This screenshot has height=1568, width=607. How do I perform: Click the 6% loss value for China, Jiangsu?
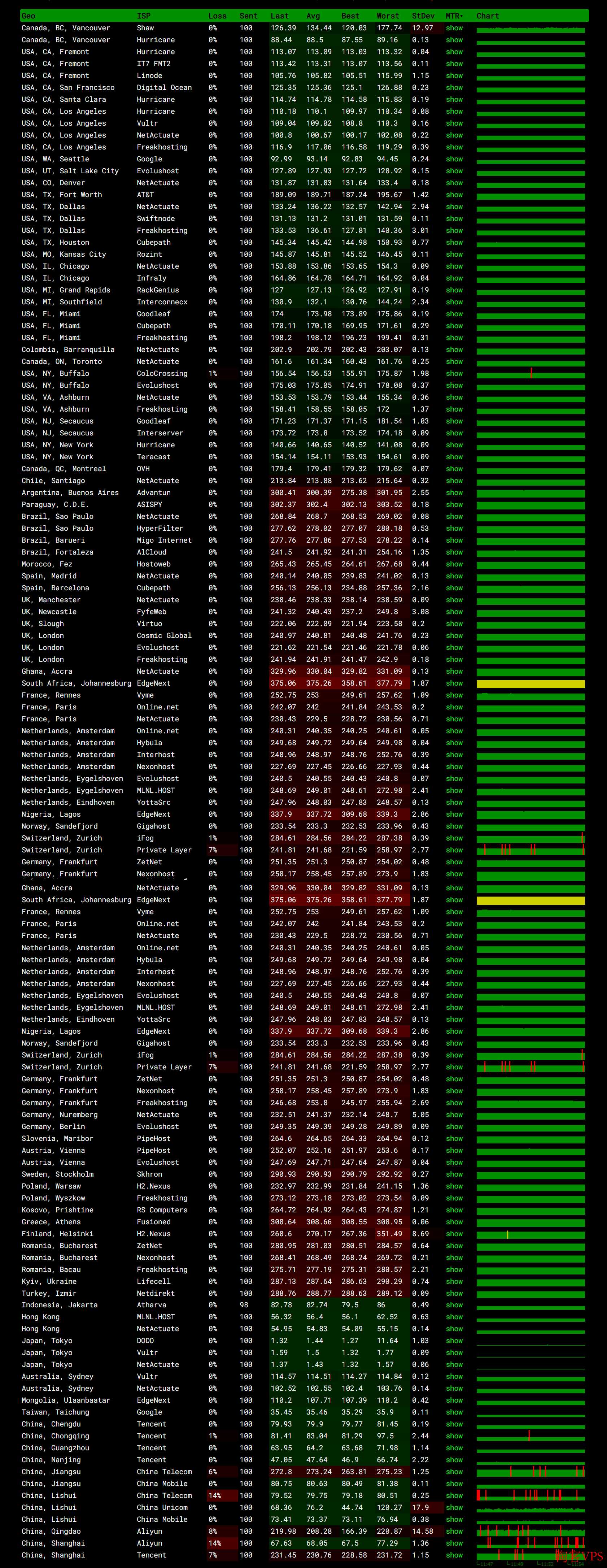click(x=213, y=1472)
